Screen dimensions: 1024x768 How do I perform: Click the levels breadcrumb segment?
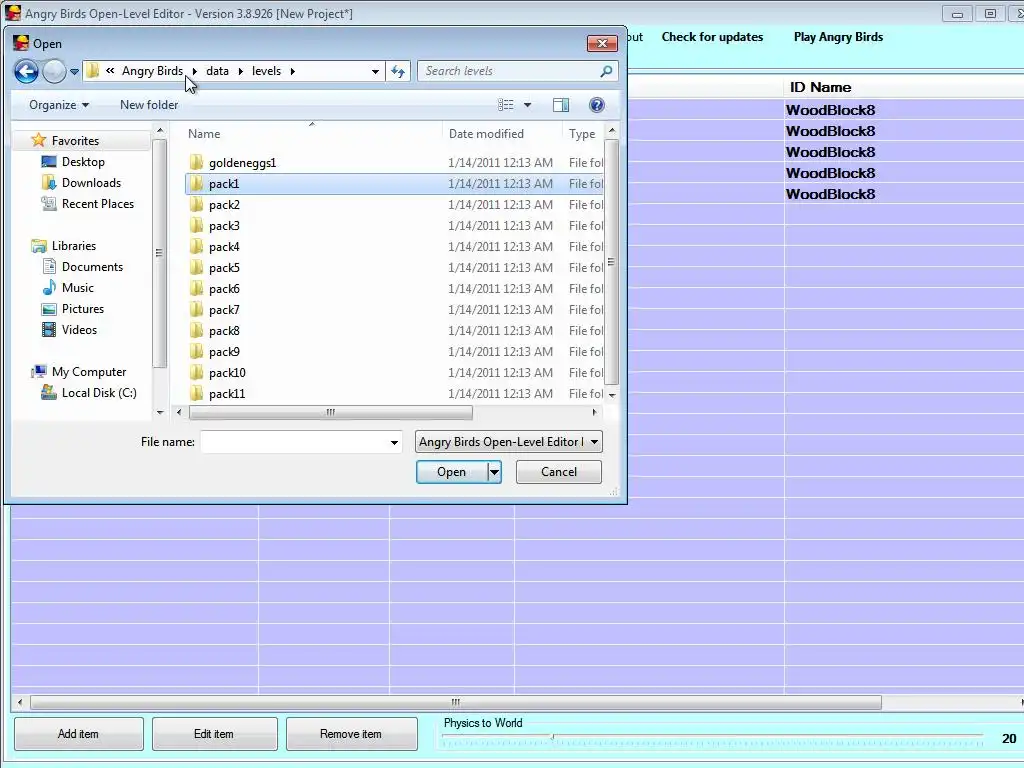(266, 71)
